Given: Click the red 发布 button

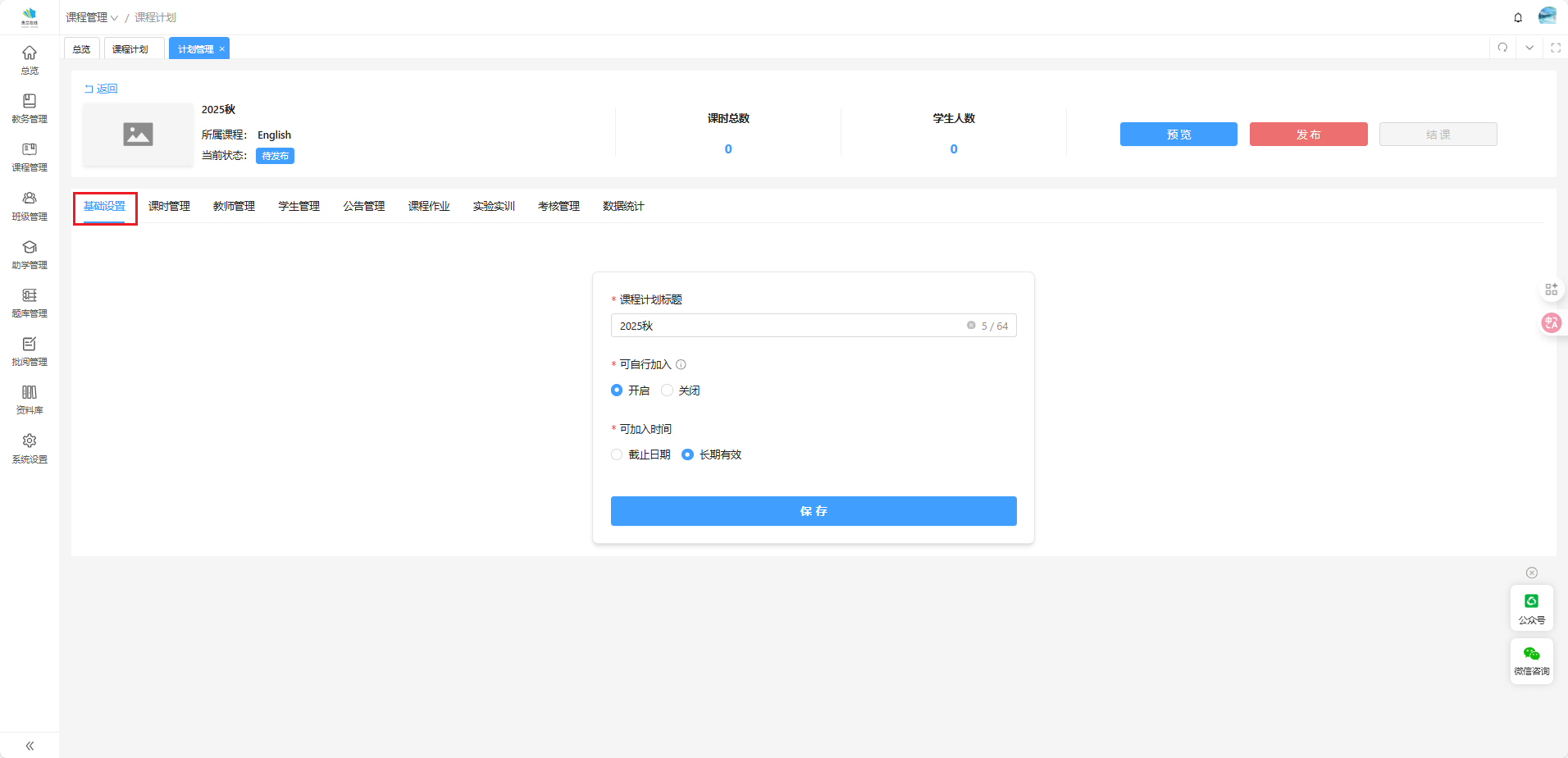Looking at the screenshot, I should pyautogui.click(x=1308, y=135).
